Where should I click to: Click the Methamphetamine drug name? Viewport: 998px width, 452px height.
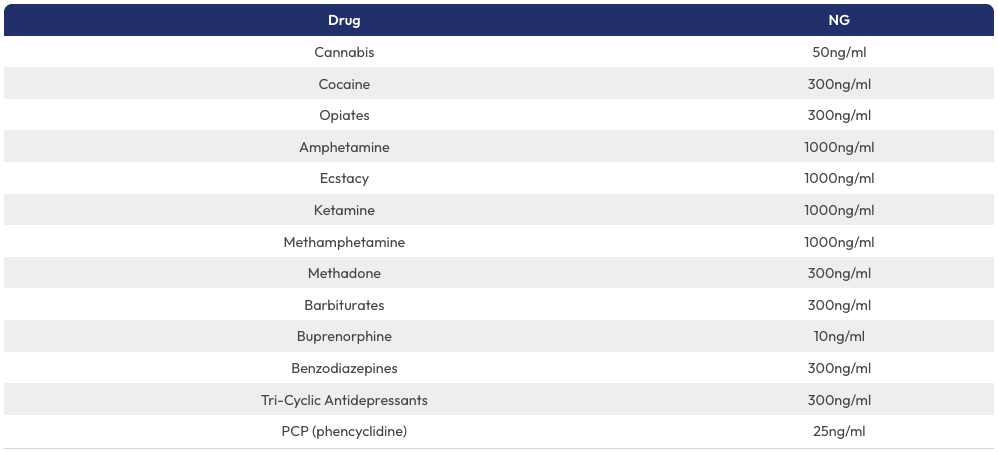(344, 242)
